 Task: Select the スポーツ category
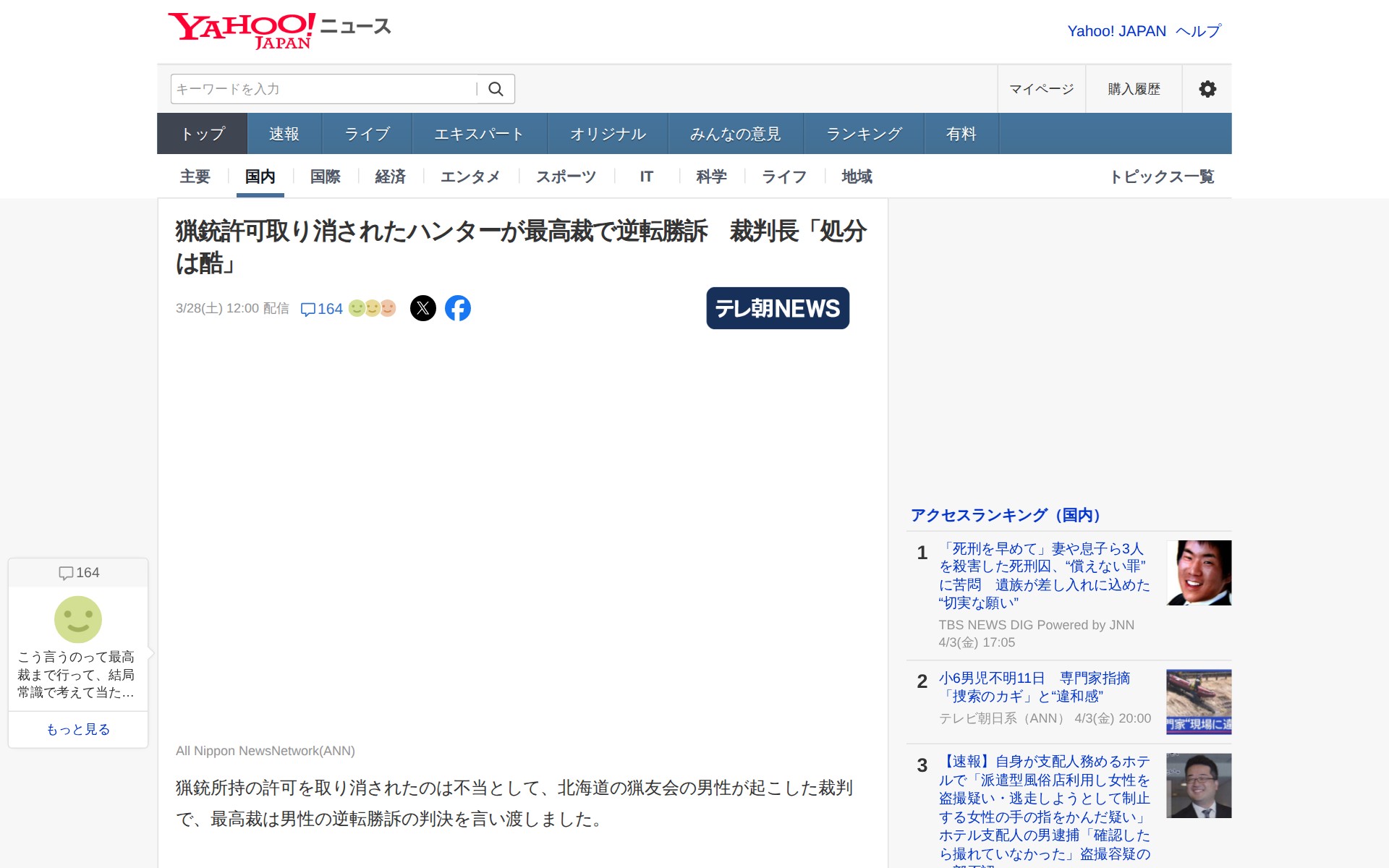[566, 176]
